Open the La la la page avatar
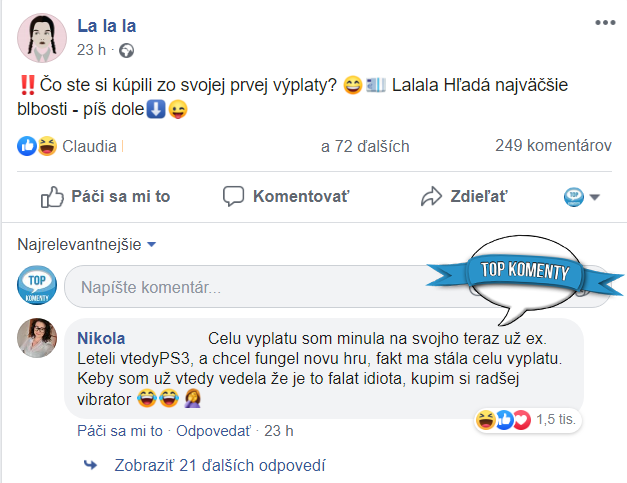The width and height of the screenshot is (627, 483). click(42, 37)
